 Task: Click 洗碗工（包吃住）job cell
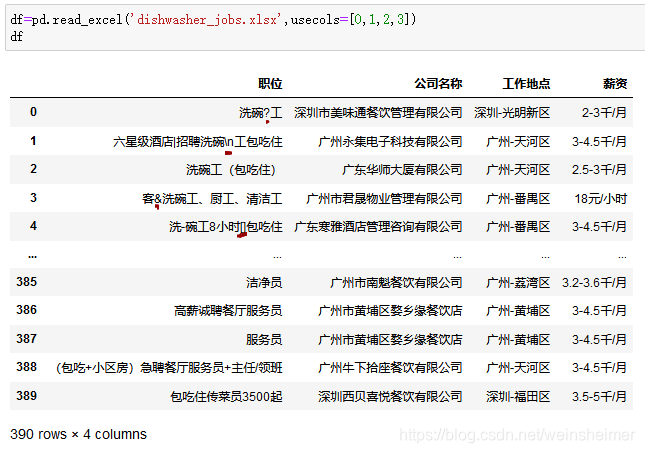coord(231,170)
